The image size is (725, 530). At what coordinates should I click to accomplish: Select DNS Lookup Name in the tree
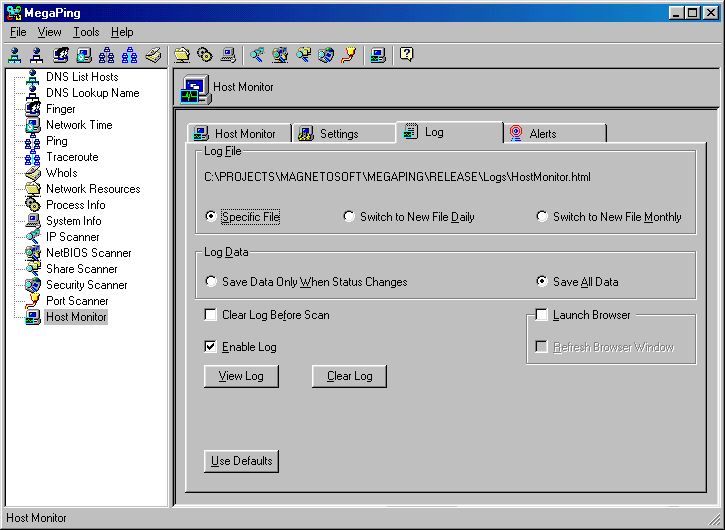[92, 93]
